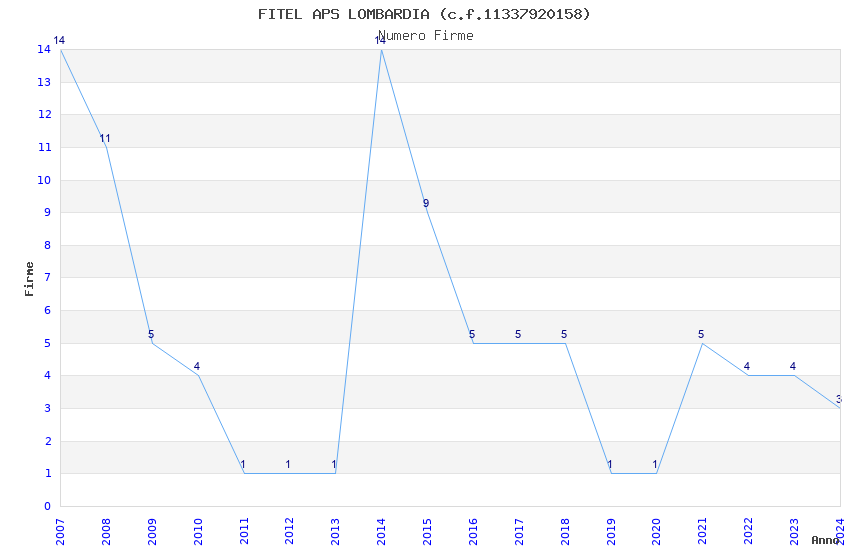
Task: Click the y-axis tick value 12
Action: [x=44, y=114]
